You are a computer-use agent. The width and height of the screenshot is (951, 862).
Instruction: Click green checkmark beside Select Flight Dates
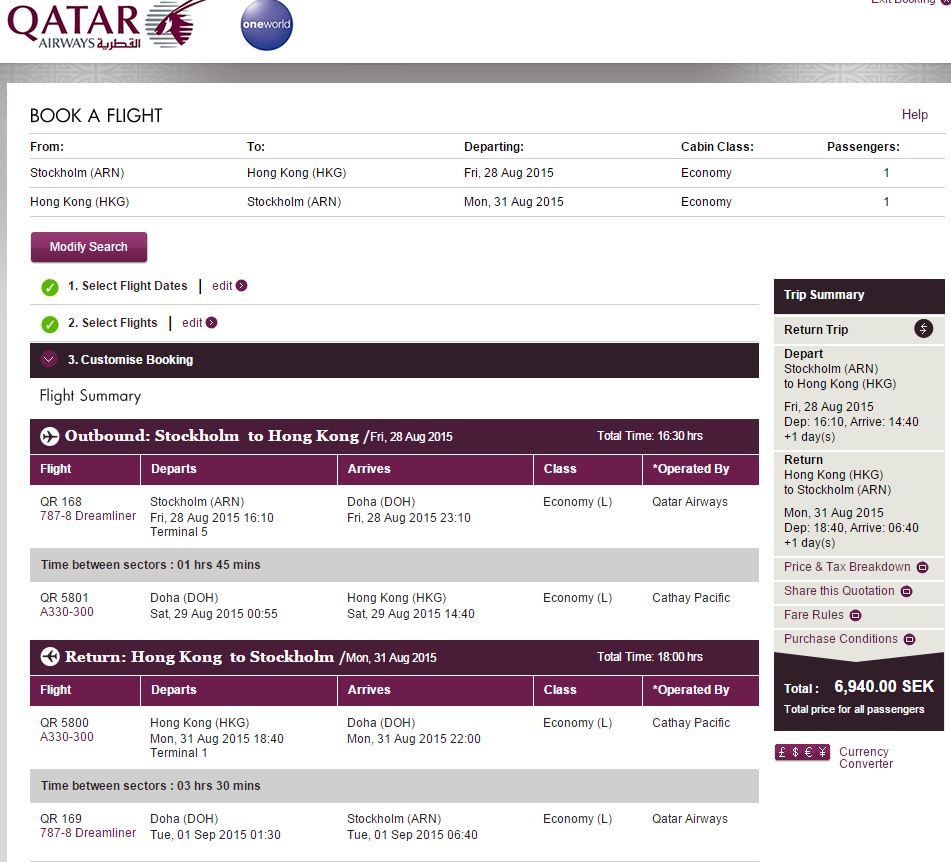[50, 288]
